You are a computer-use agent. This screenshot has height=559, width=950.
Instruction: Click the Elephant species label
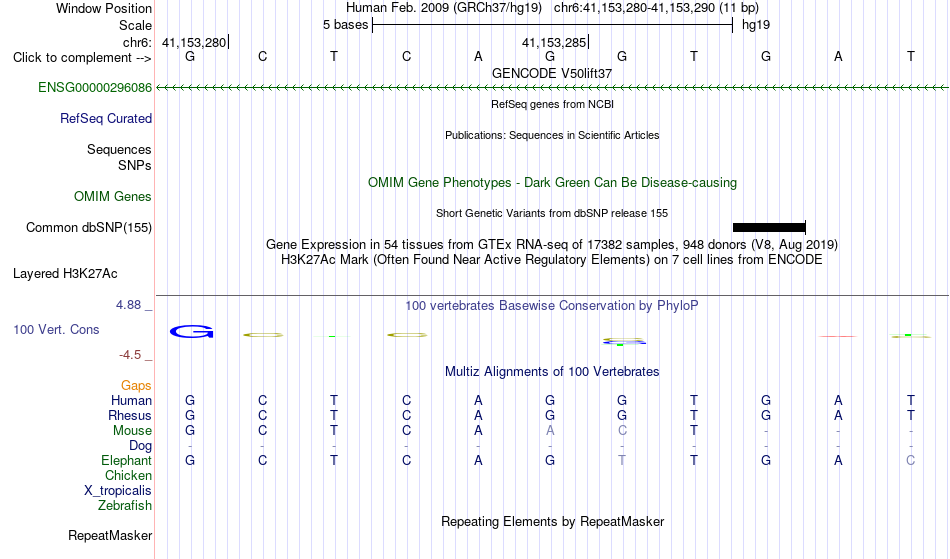(127, 460)
